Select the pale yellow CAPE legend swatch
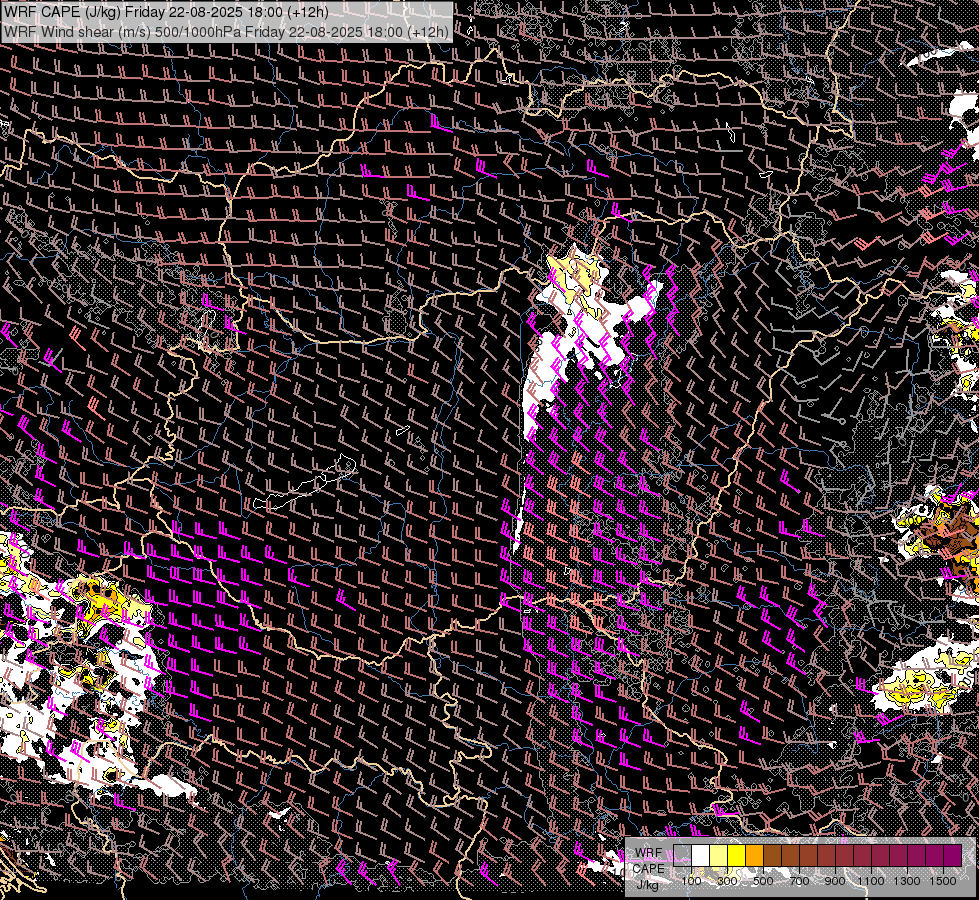 719,856
